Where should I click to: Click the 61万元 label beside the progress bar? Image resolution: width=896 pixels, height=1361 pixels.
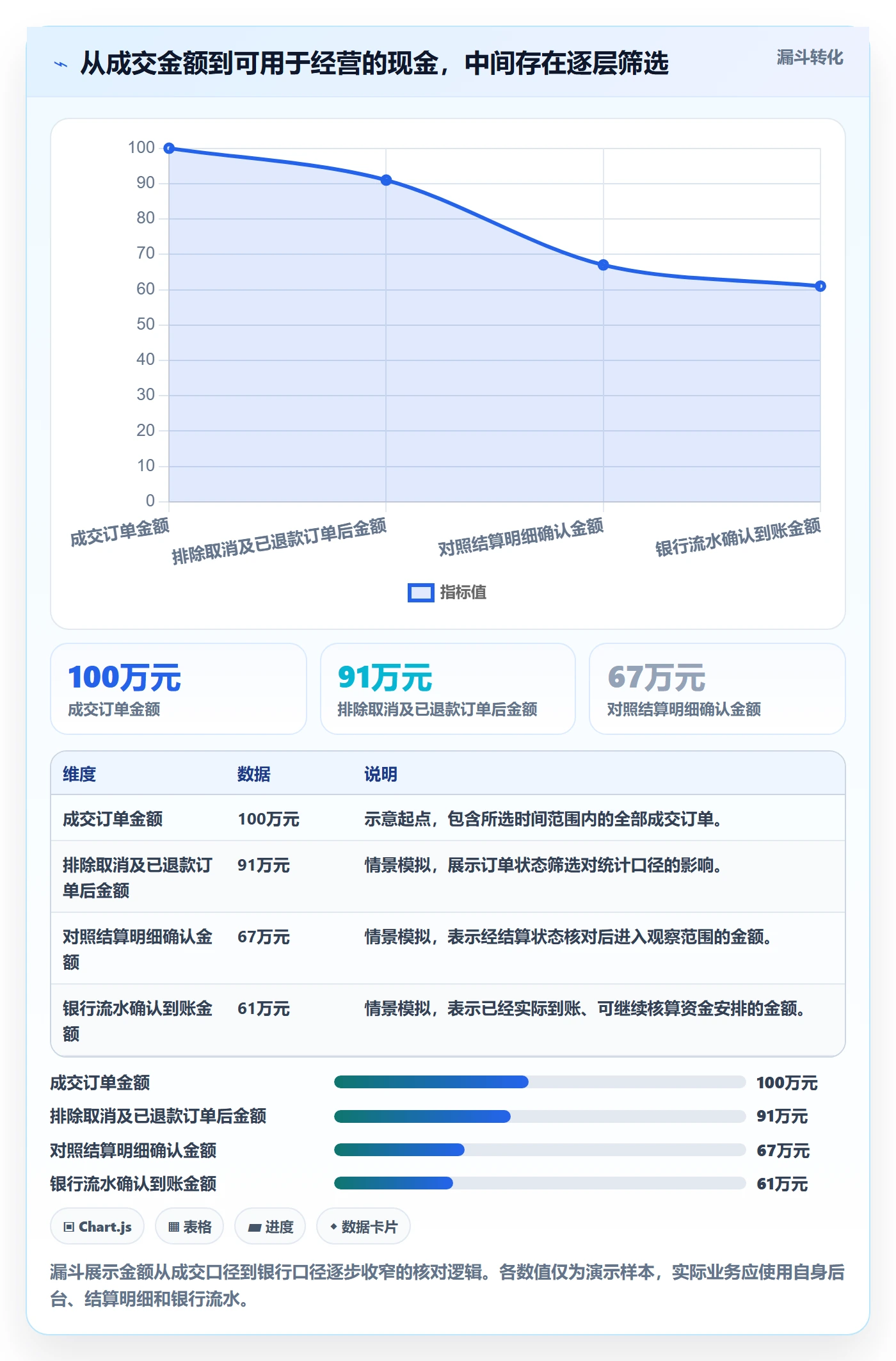click(782, 1184)
